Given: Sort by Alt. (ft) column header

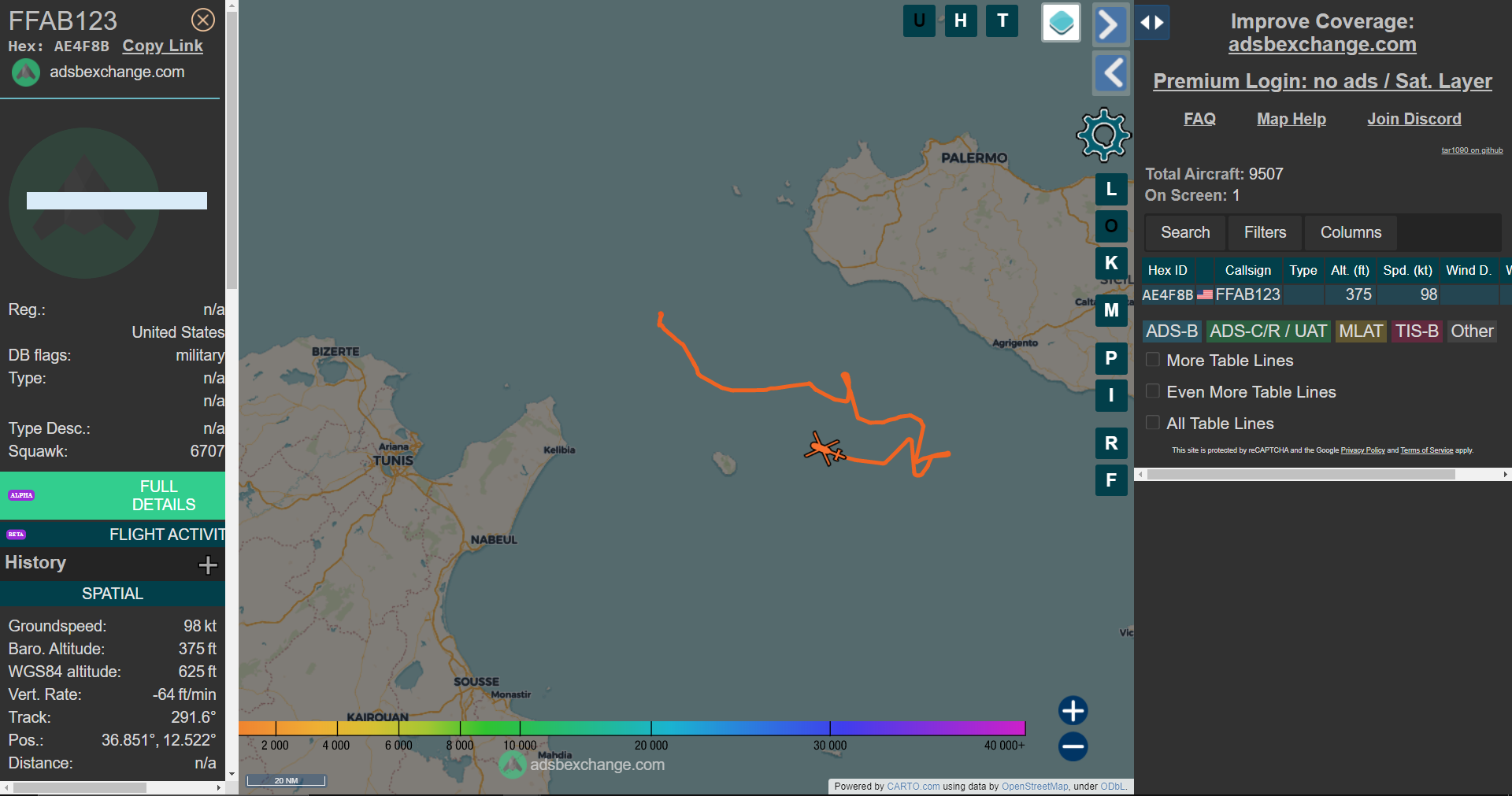Looking at the screenshot, I should click(1350, 270).
